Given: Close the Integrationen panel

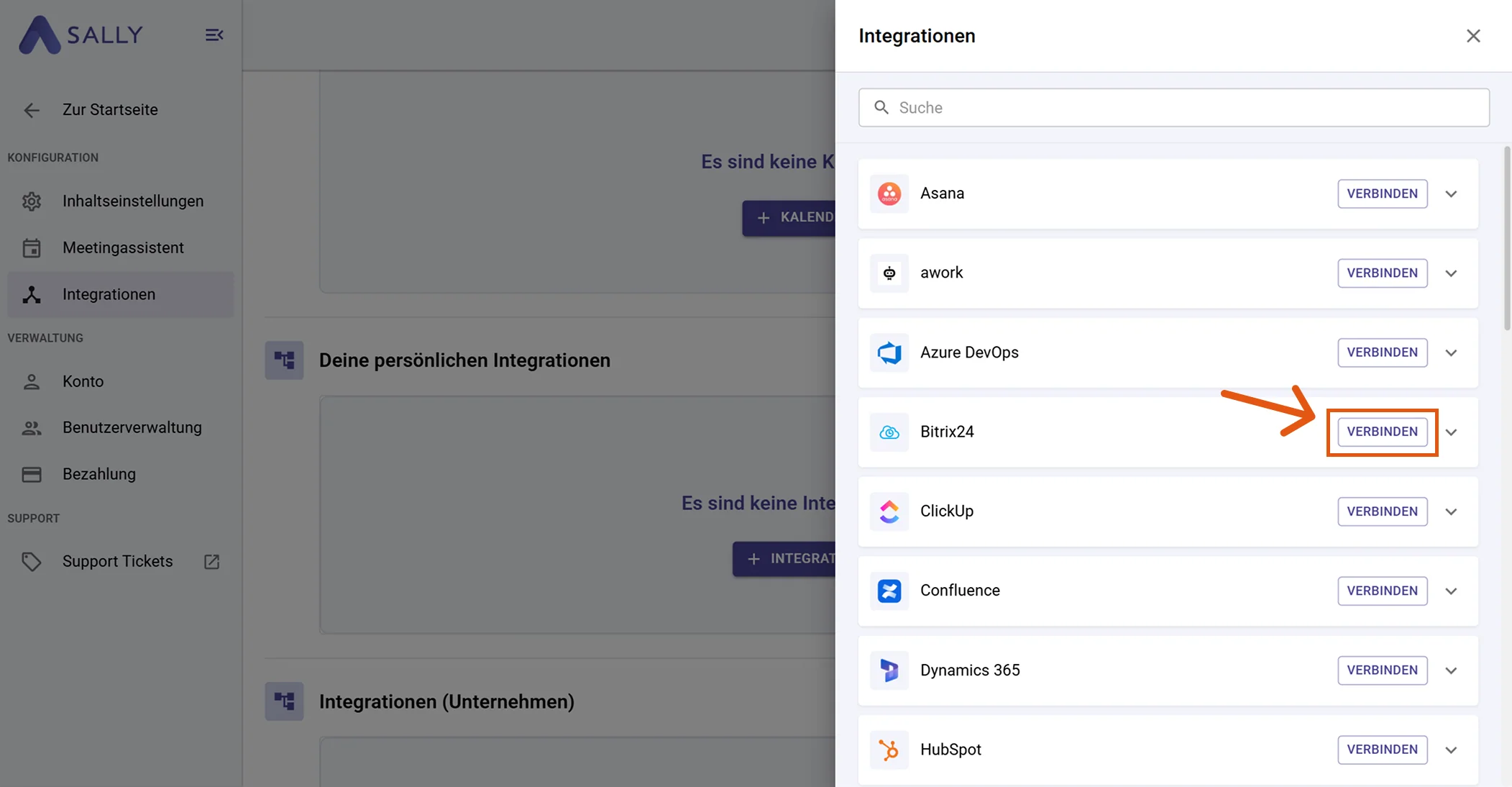Looking at the screenshot, I should (1473, 35).
